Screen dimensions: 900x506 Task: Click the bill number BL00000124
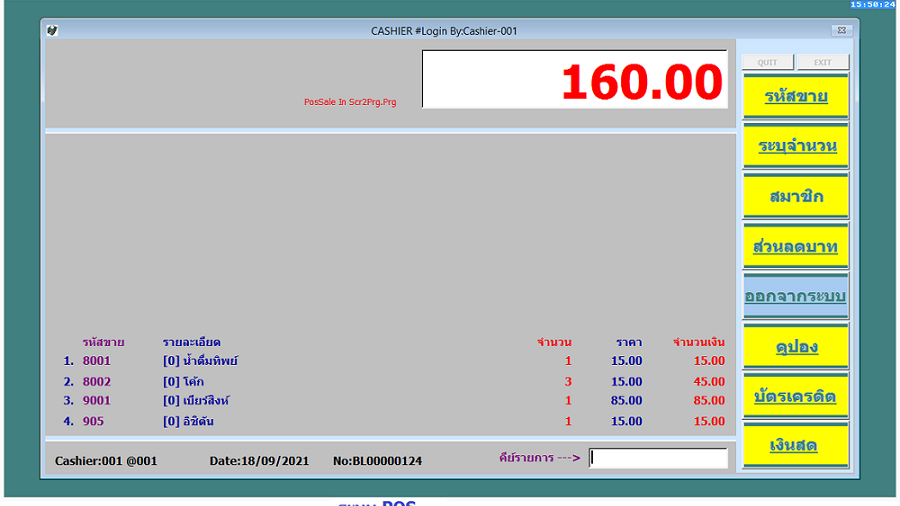(x=379, y=461)
